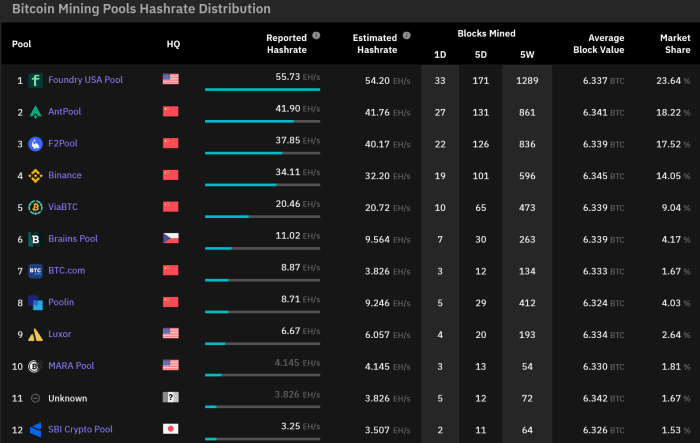Click the Binance logo icon
This screenshot has width=700, height=443.
[35, 175]
